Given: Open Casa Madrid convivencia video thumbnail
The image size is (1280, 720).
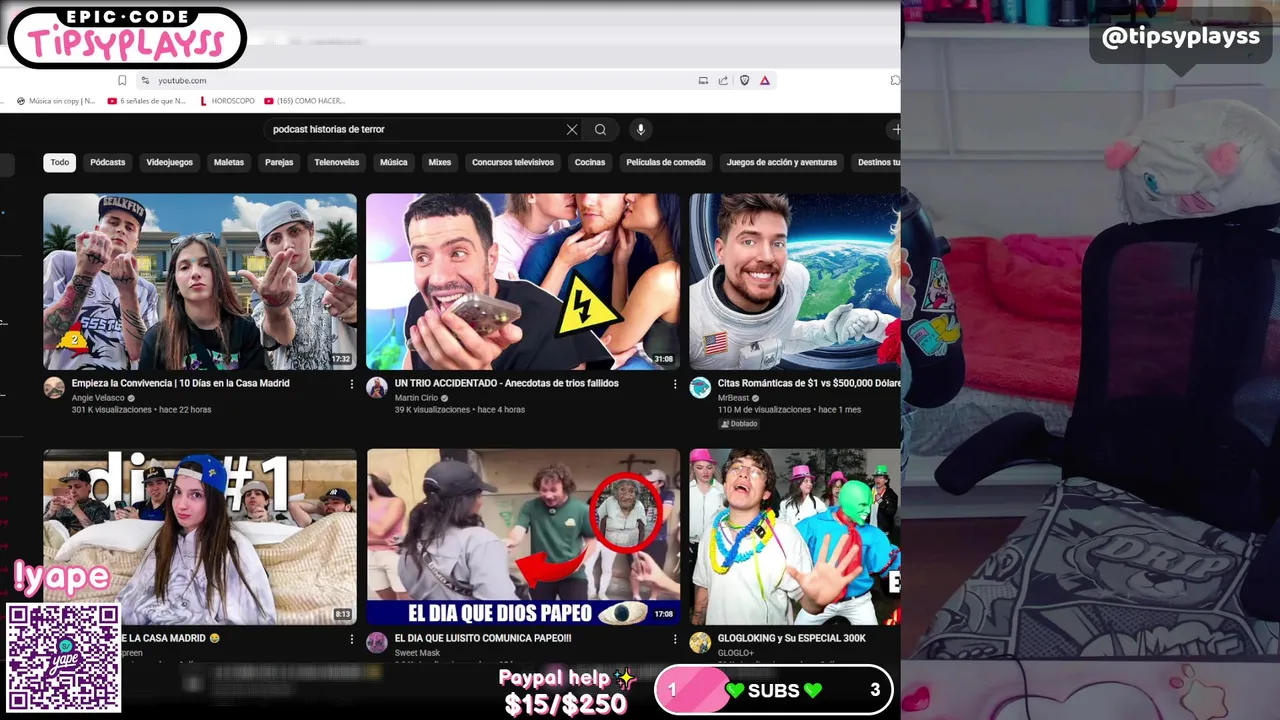Looking at the screenshot, I should click(200, 282).
